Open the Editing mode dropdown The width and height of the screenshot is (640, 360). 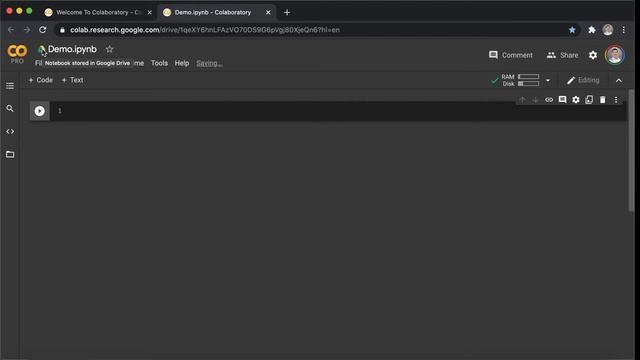tap(583, 80)
